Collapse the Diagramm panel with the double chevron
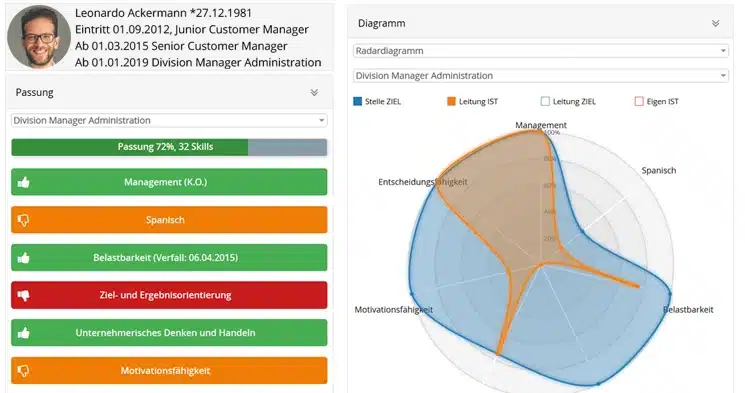 tap(716, 23)
